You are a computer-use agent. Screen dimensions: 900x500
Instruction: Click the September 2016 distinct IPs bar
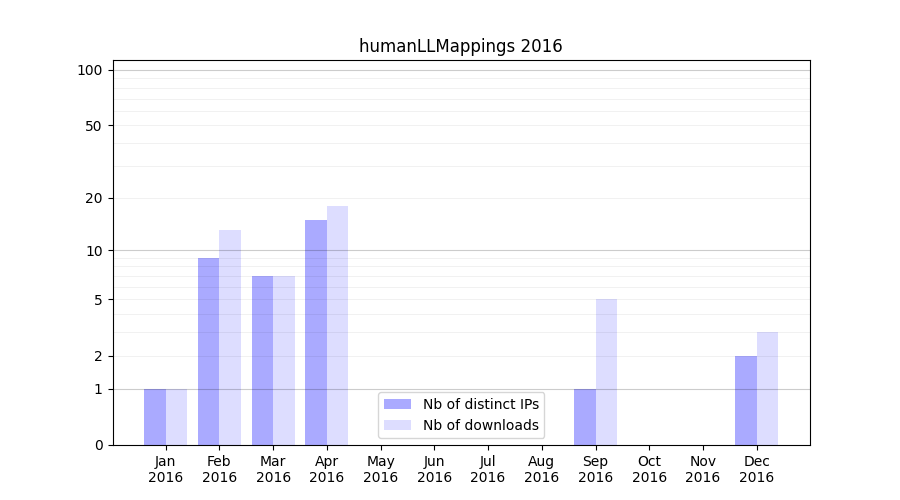point(585,417)
